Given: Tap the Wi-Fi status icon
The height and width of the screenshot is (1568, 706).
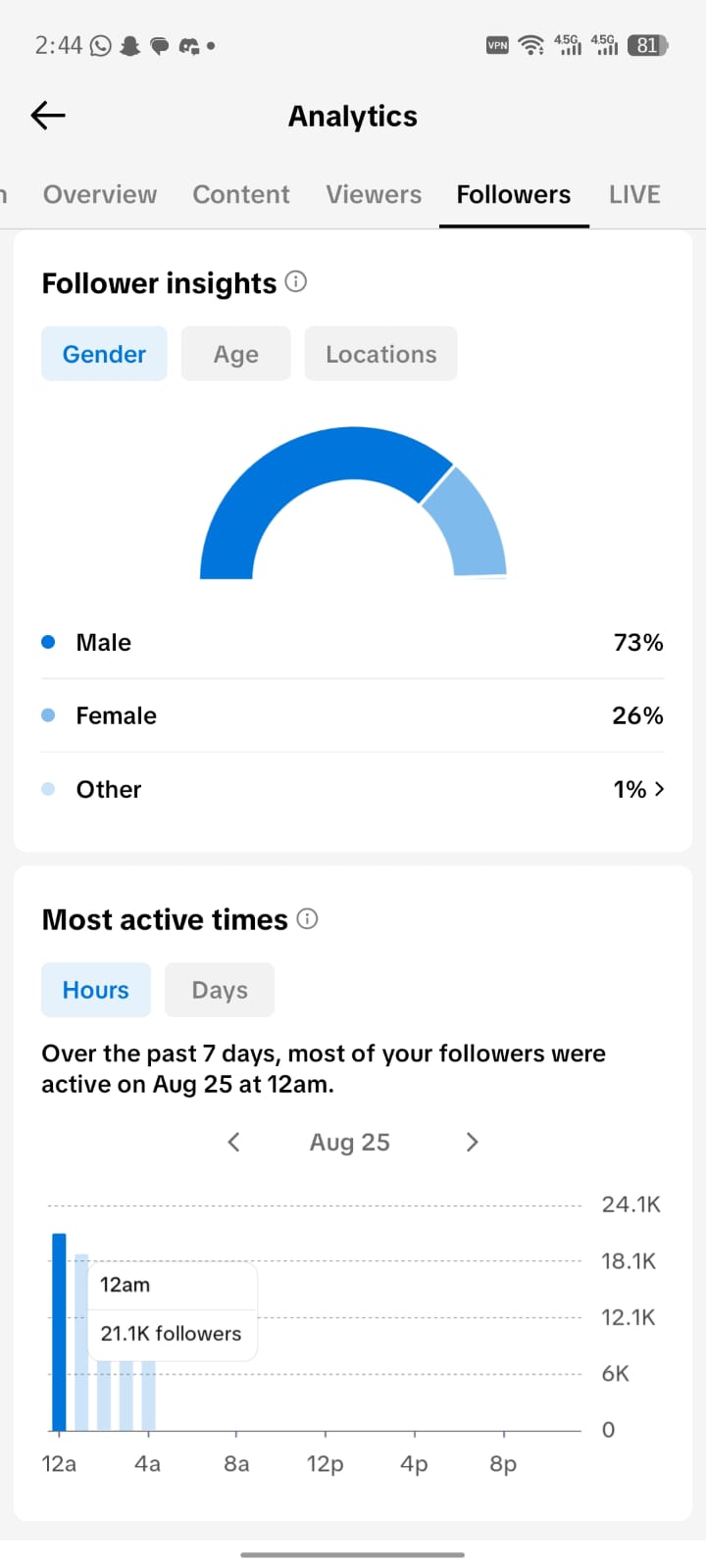Looking at the screenshot, I should pyautogui.click(x=530, y=45).
